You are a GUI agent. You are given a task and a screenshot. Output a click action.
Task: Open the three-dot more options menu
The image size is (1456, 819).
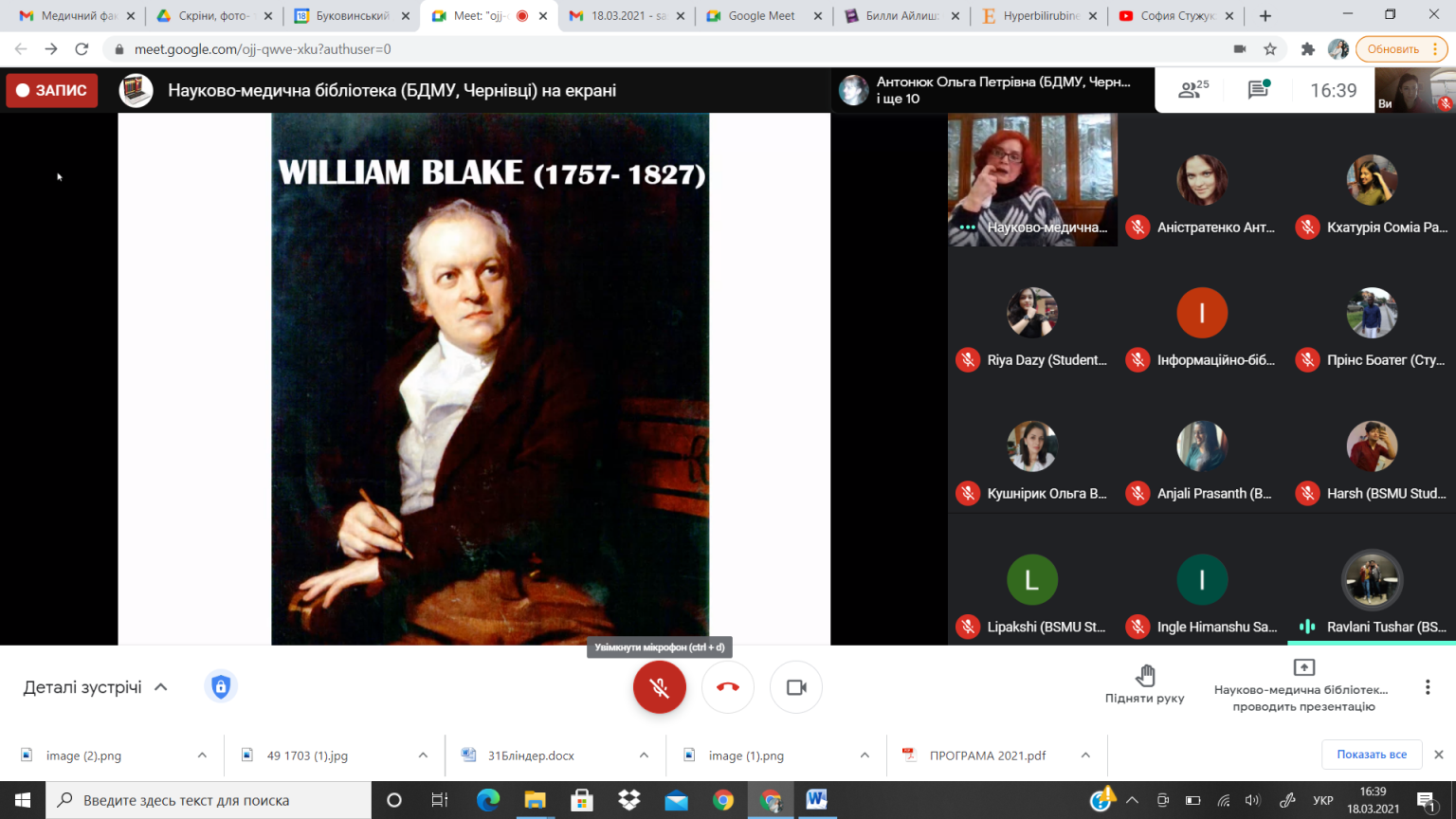tap(1427, 687)
